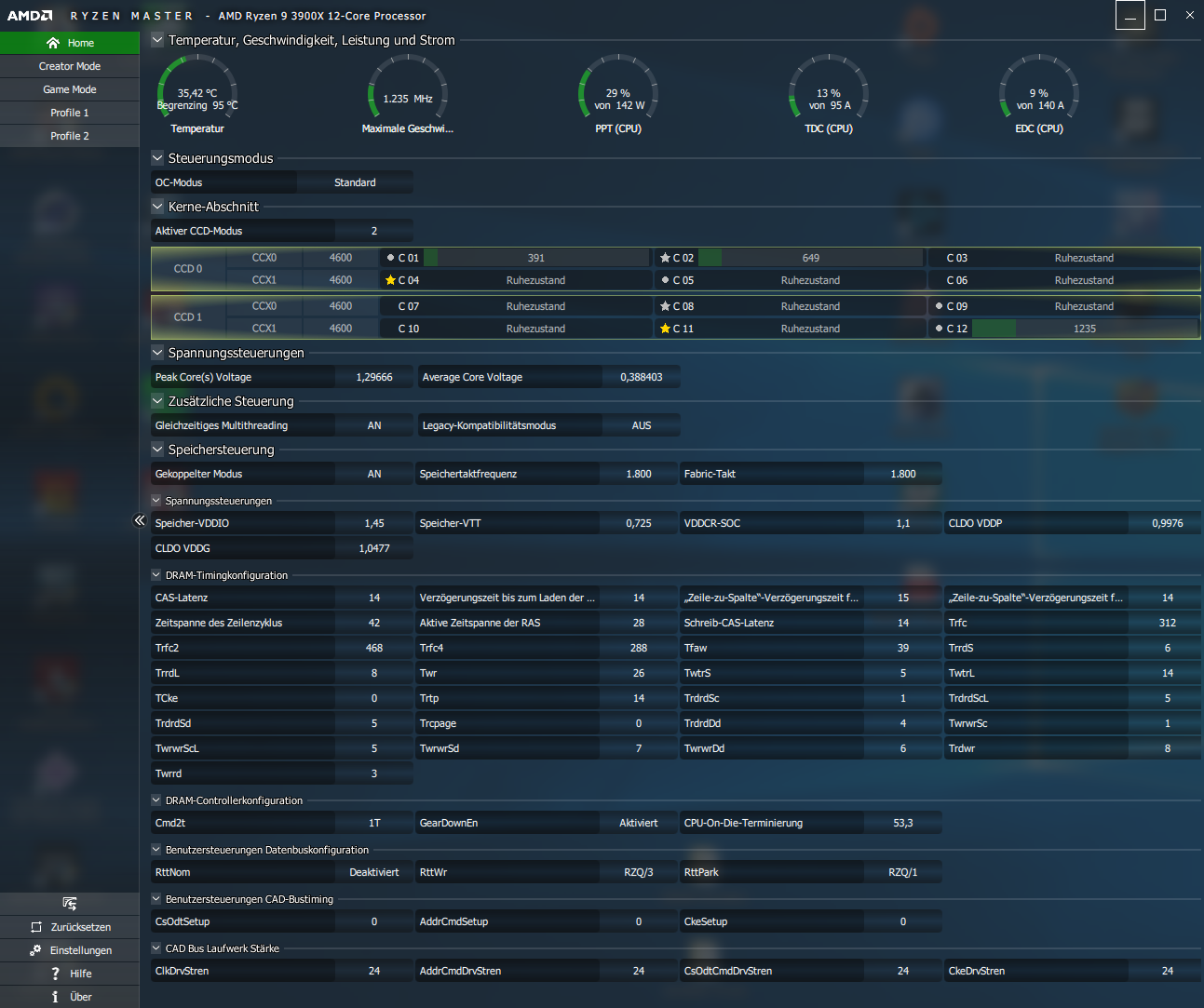
Task: Open the Home tab in the sidebar
Action: click(70, 43)
